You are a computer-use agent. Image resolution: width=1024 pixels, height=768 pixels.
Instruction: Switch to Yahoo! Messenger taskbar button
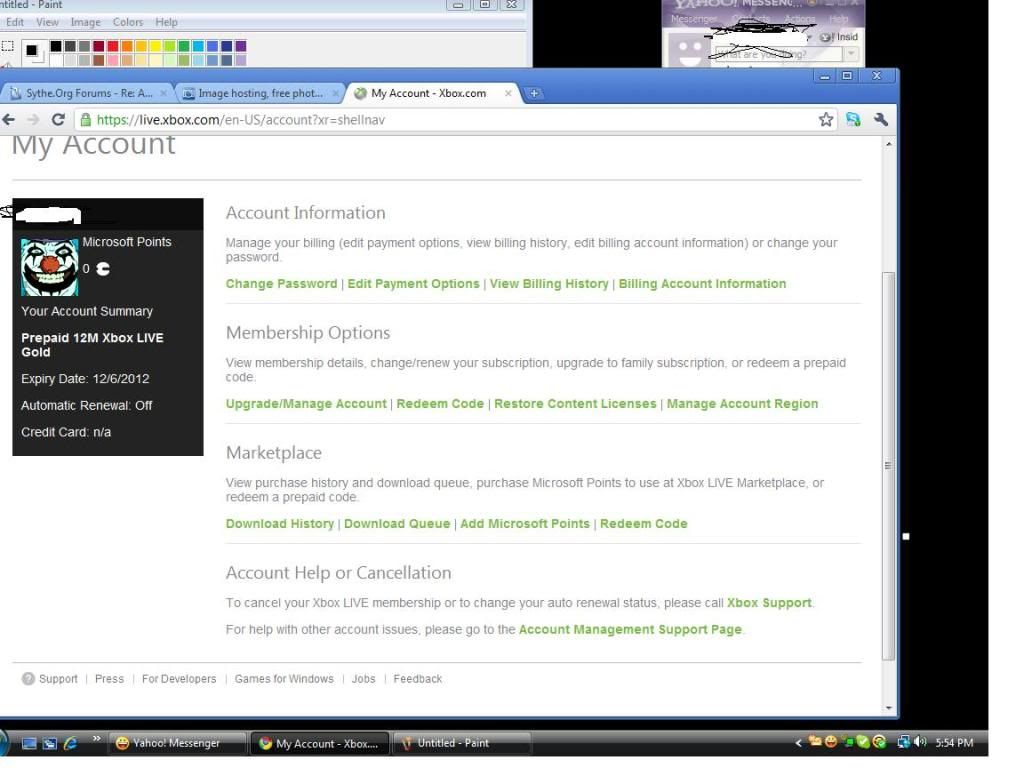[178, 743]
